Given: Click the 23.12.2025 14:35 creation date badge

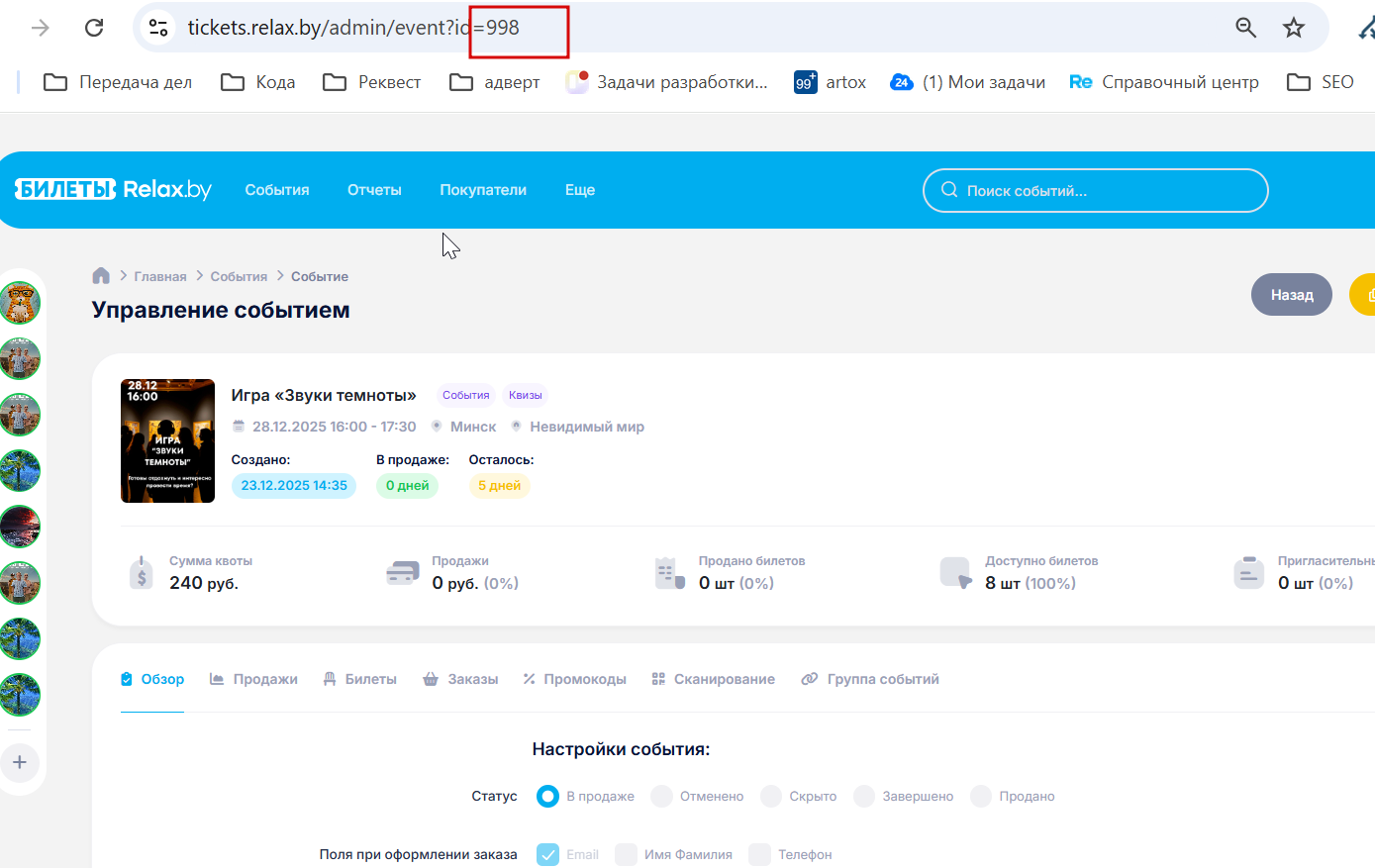Looking at the screenshot, I should [294, 485].
